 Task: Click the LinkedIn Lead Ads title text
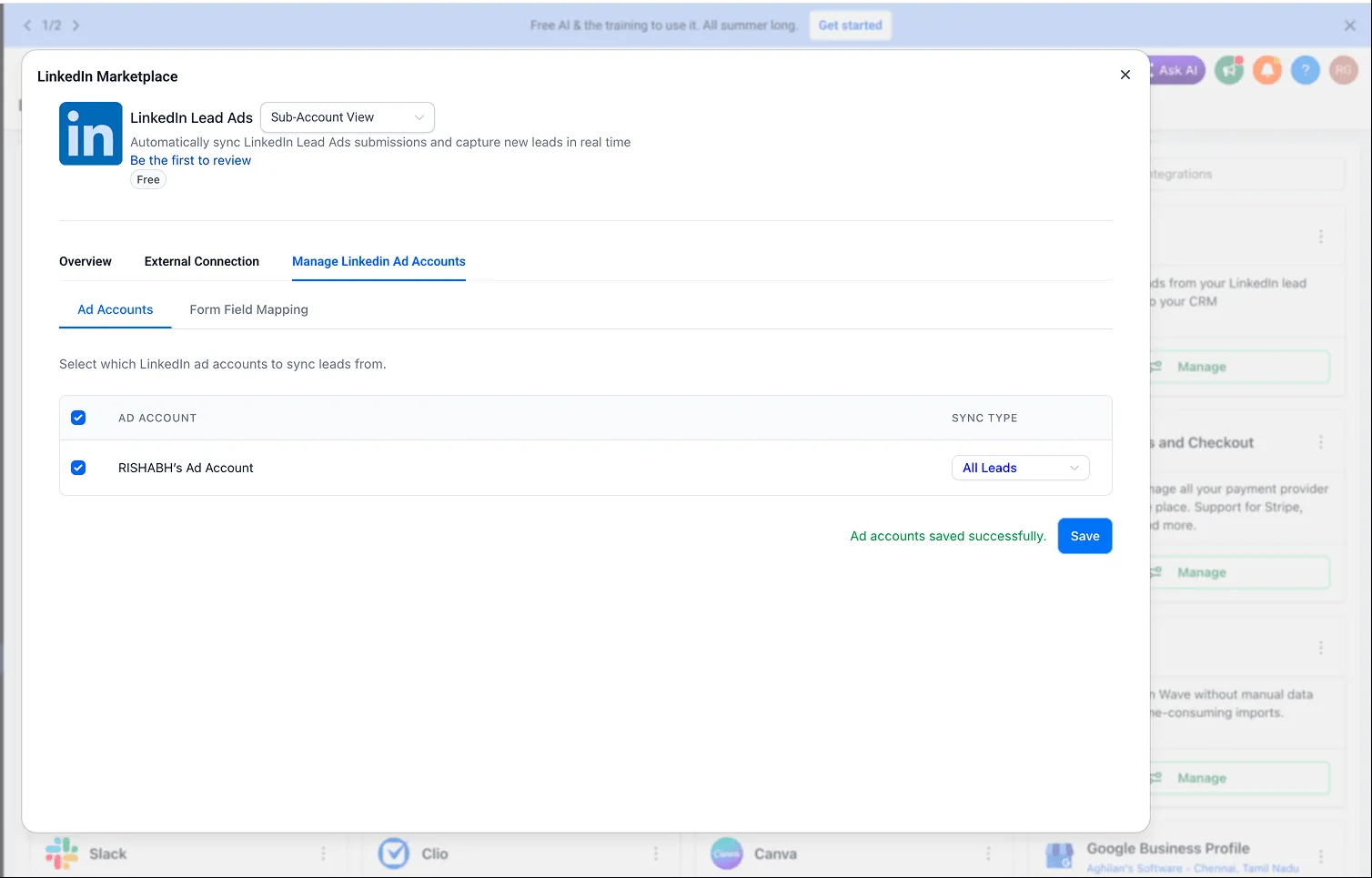[191, 117]
